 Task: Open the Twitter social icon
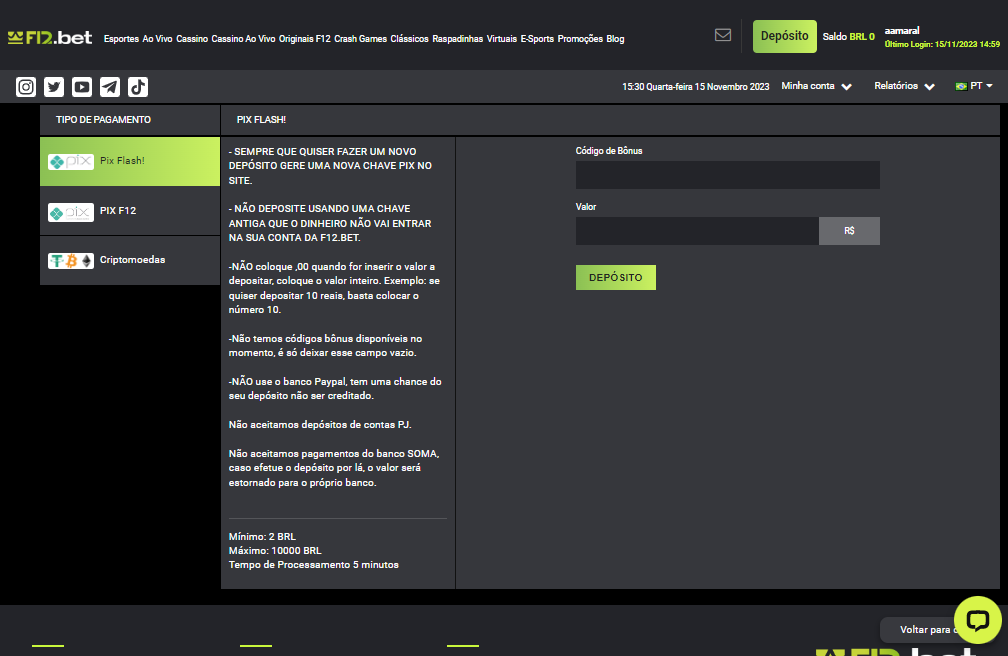(54, 87)
